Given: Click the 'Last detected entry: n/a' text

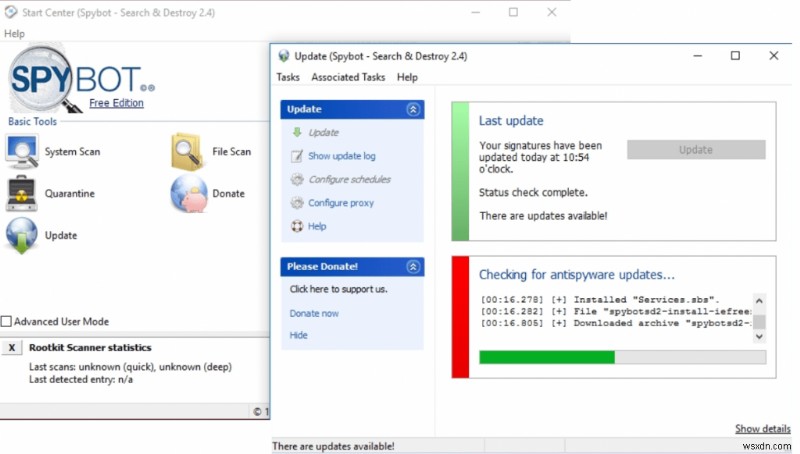Looking at the screenshot, I should (x=81, y=380).
